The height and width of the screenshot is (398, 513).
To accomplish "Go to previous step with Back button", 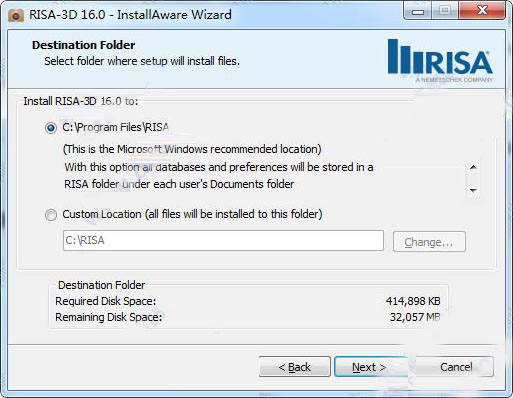I will (x=295, y=367).
